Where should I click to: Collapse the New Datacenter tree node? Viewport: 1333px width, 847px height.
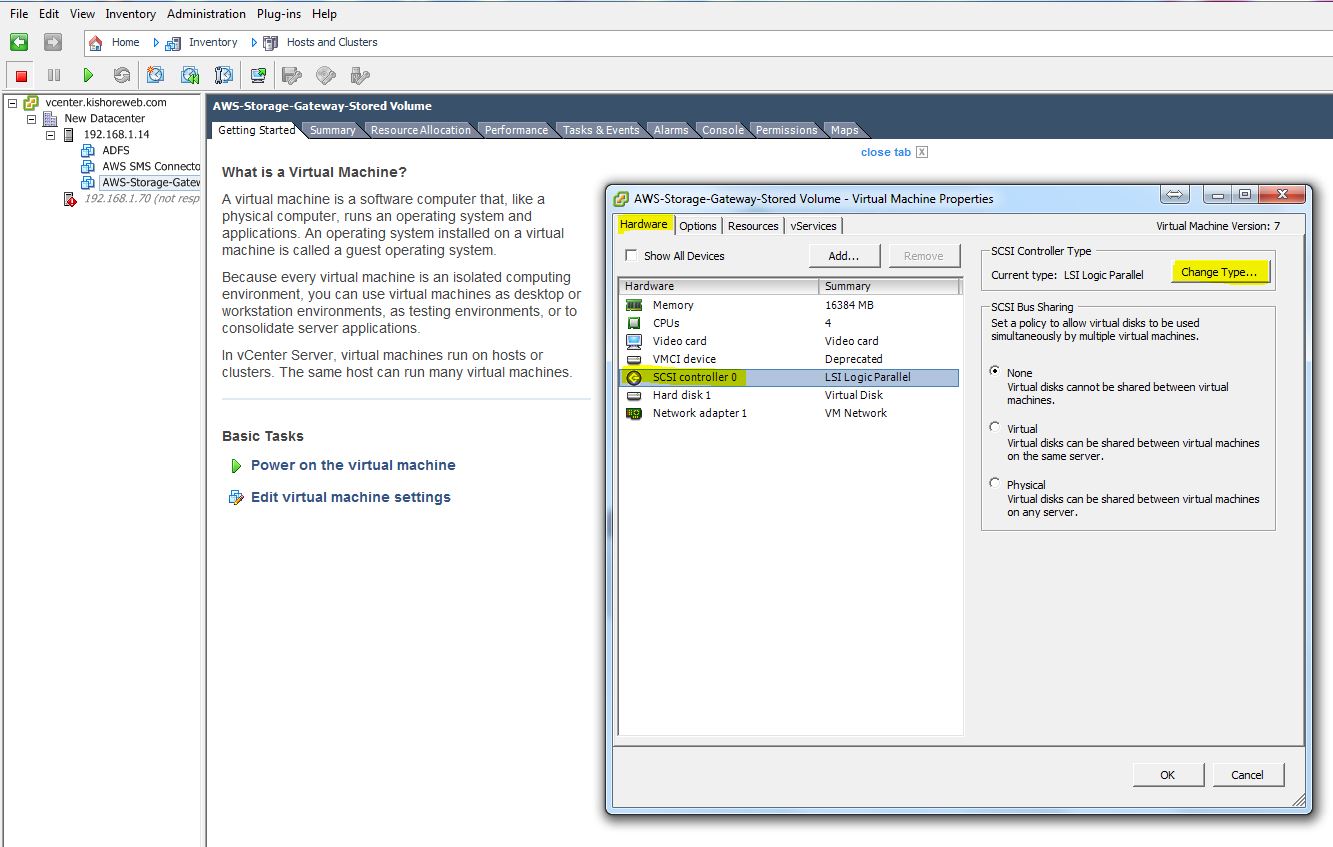tap(31, 118)
